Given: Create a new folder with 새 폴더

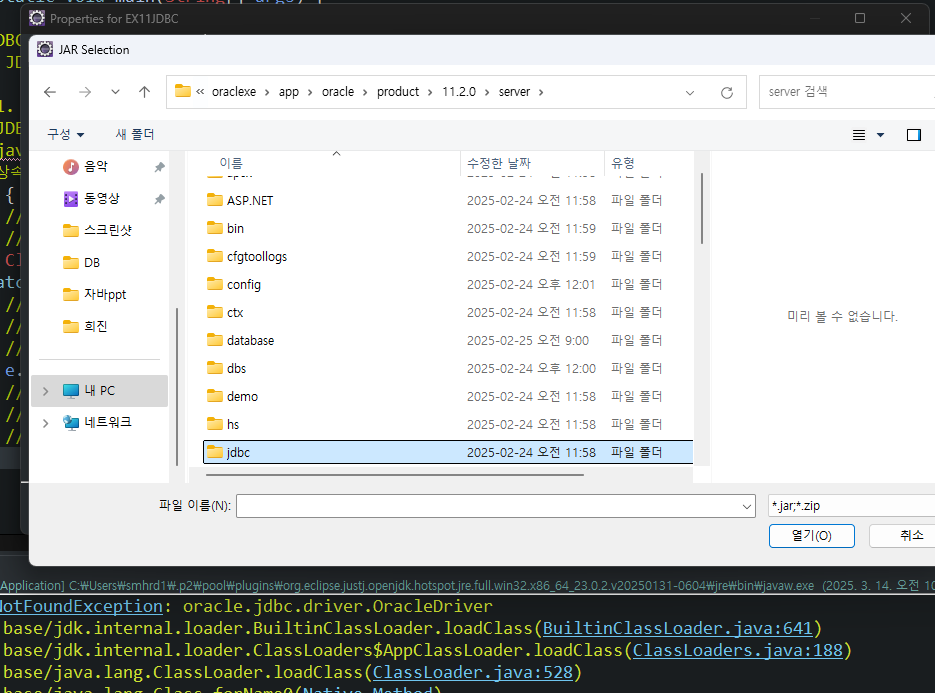Looking at the screenshot, I should 135,134.
